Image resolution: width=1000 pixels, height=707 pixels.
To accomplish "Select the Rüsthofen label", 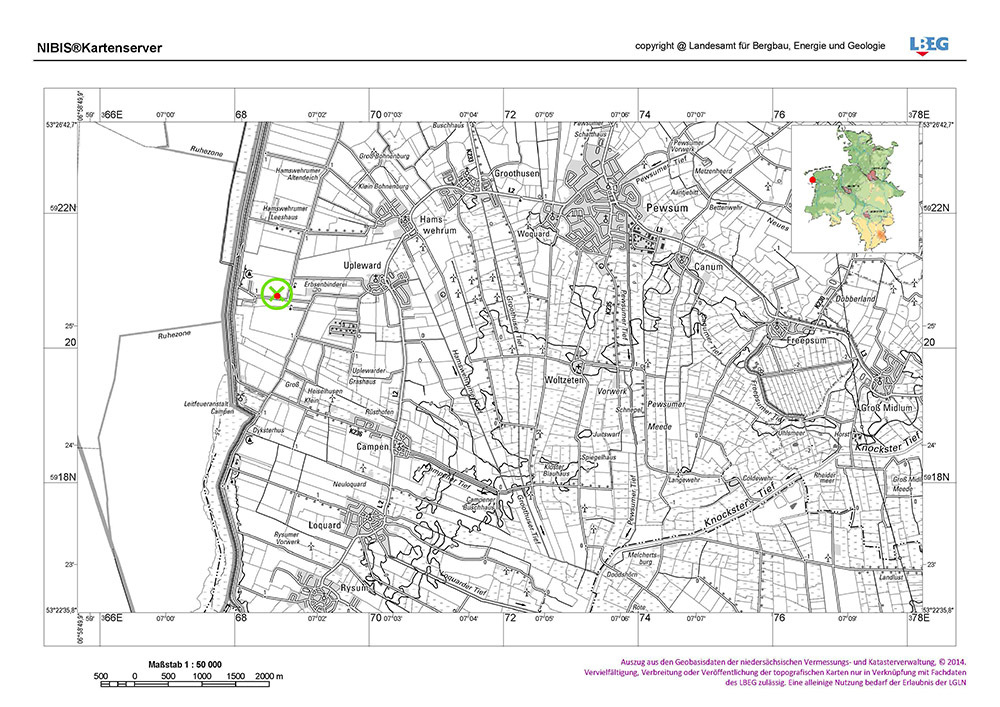I will point(379,412).
